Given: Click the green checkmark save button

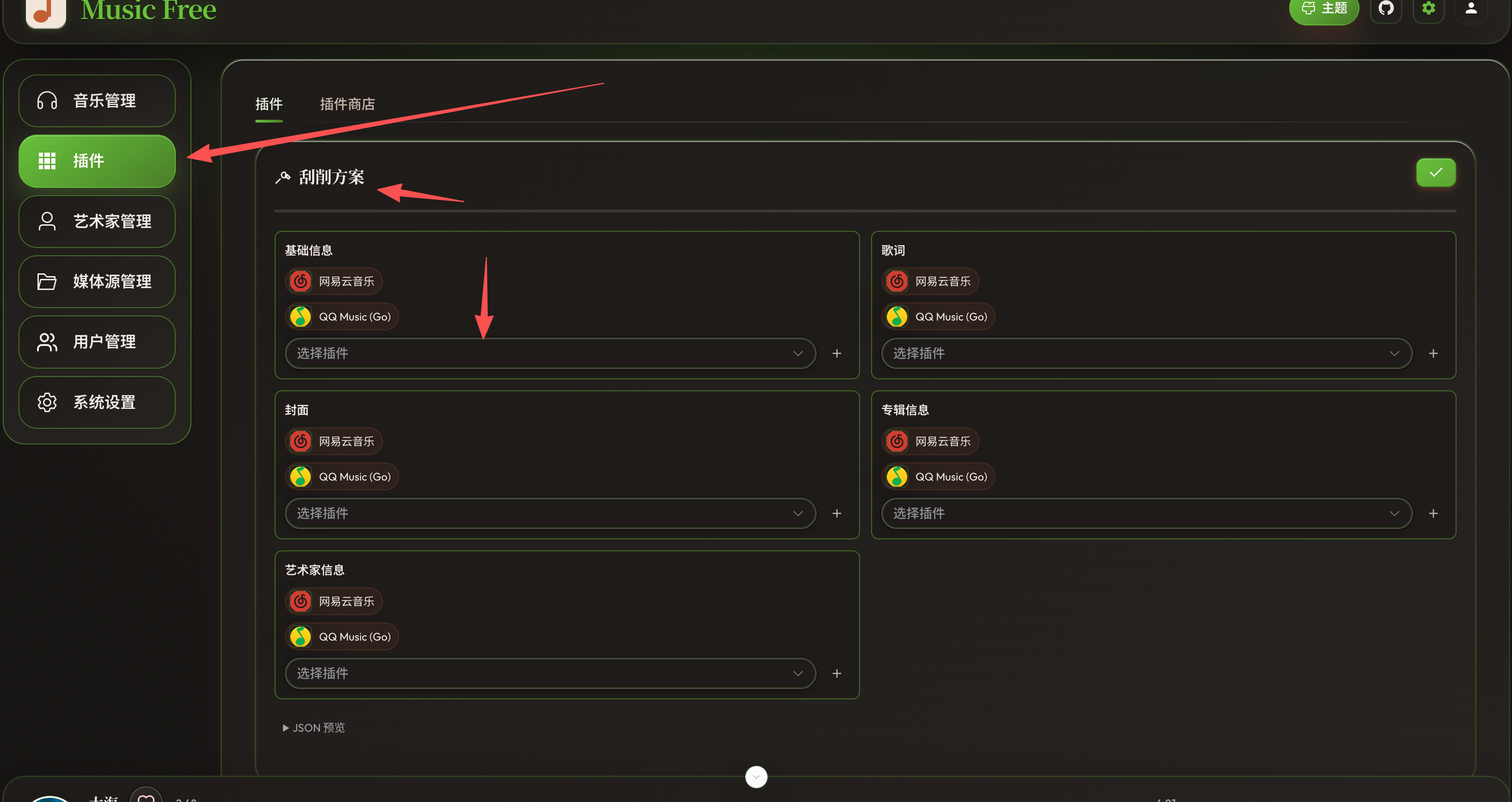Looking at the screenshot, I should (x=1436, y=173).
